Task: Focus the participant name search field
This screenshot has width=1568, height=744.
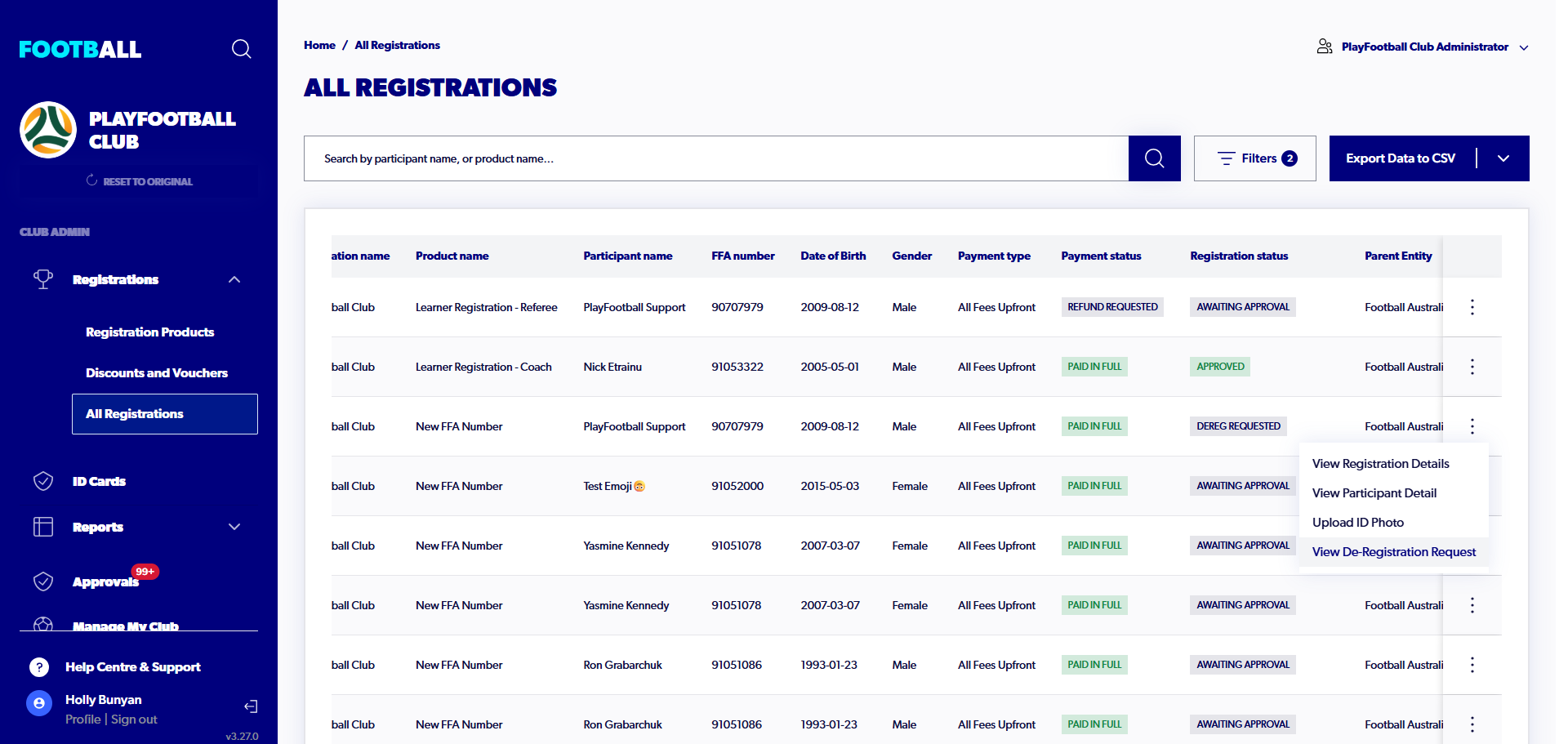Action: tap(716, 158)
